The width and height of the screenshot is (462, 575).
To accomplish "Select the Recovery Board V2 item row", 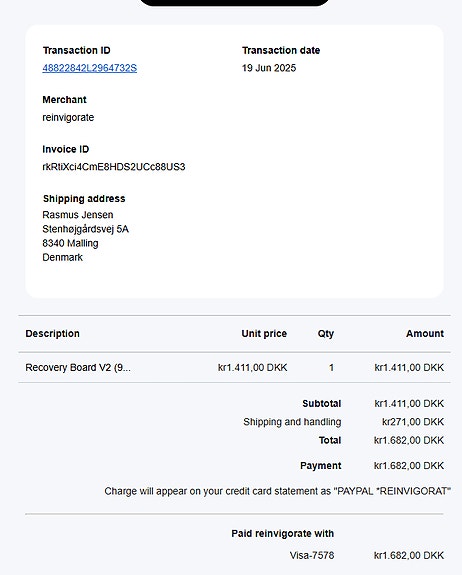I will [235, 367].
